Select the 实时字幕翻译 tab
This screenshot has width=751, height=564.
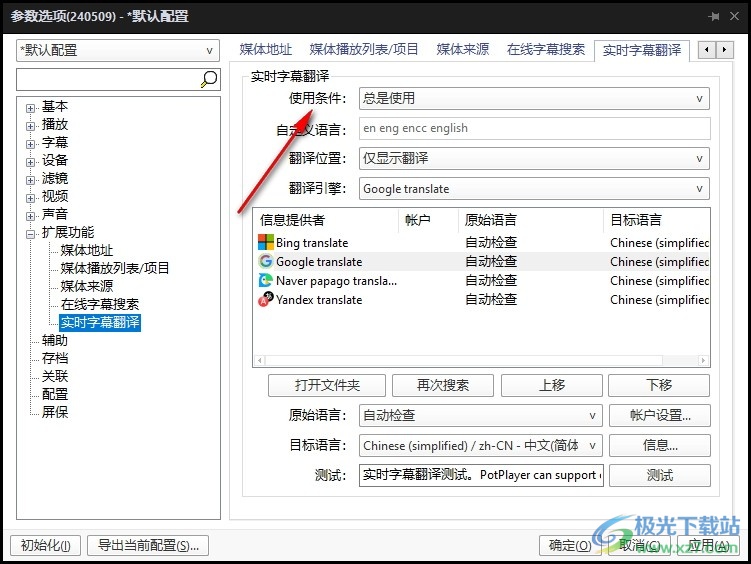(642, 50)
